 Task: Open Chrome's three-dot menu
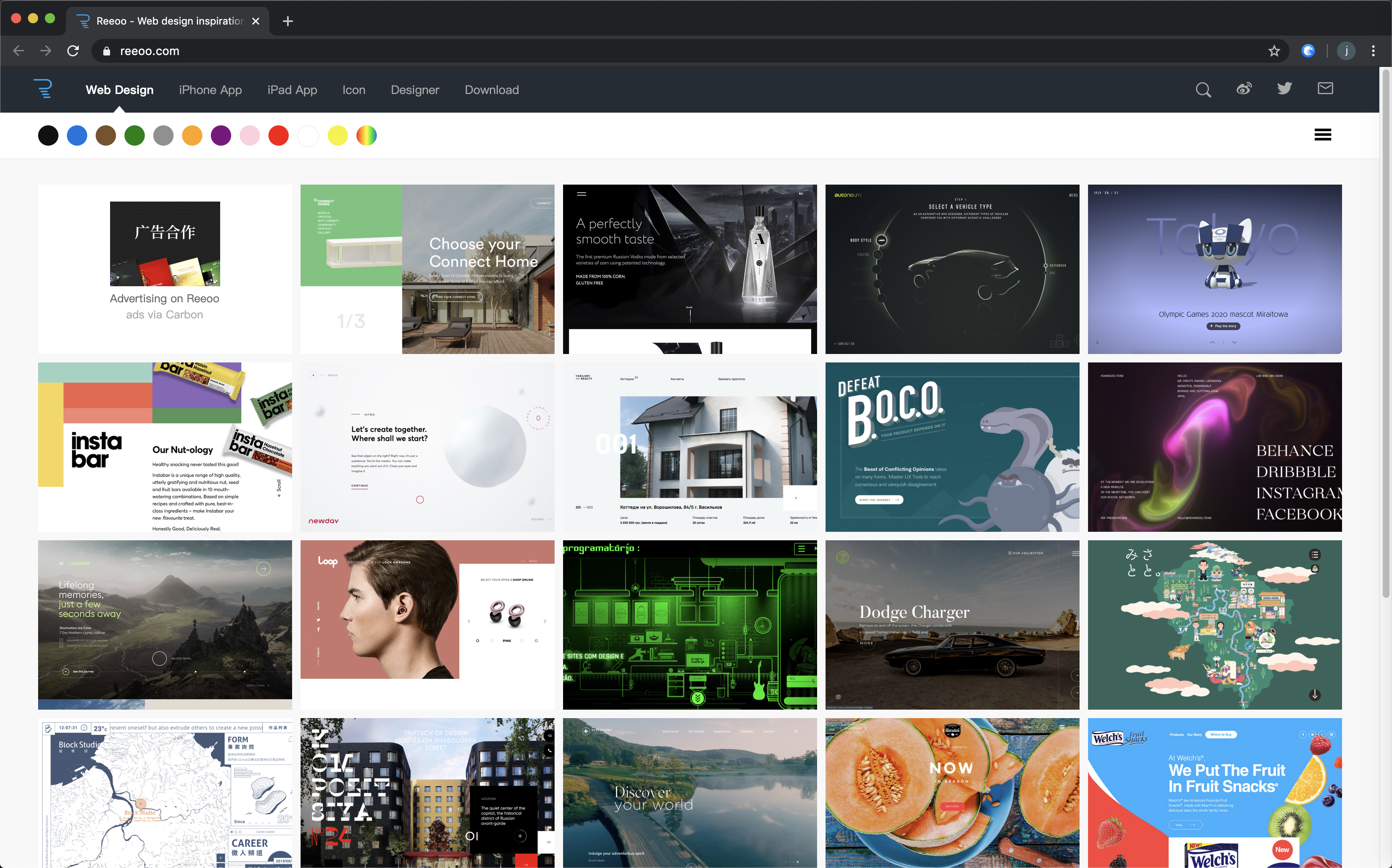1373,51
